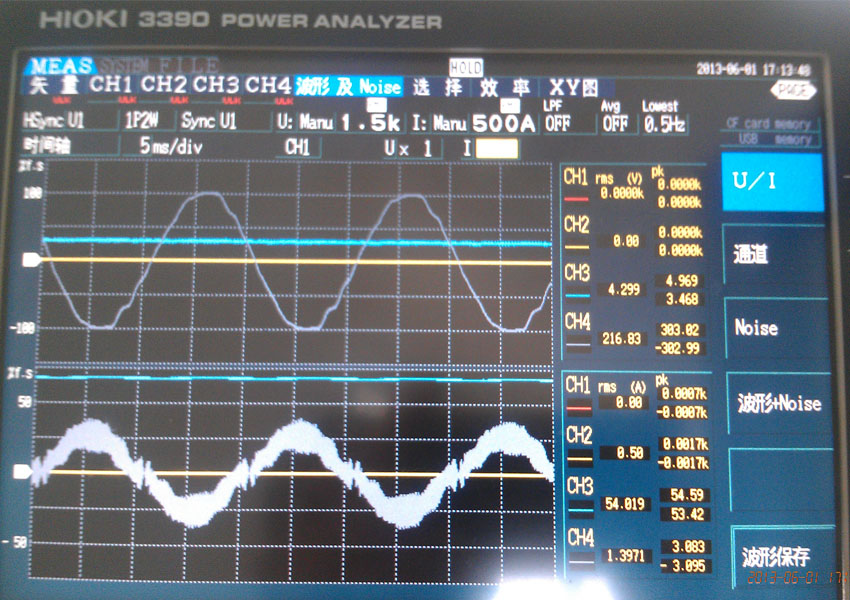This screenshot has height=600, width=850.
Task: Click the CH1 red current line legend
Action: tap(577, 407)
